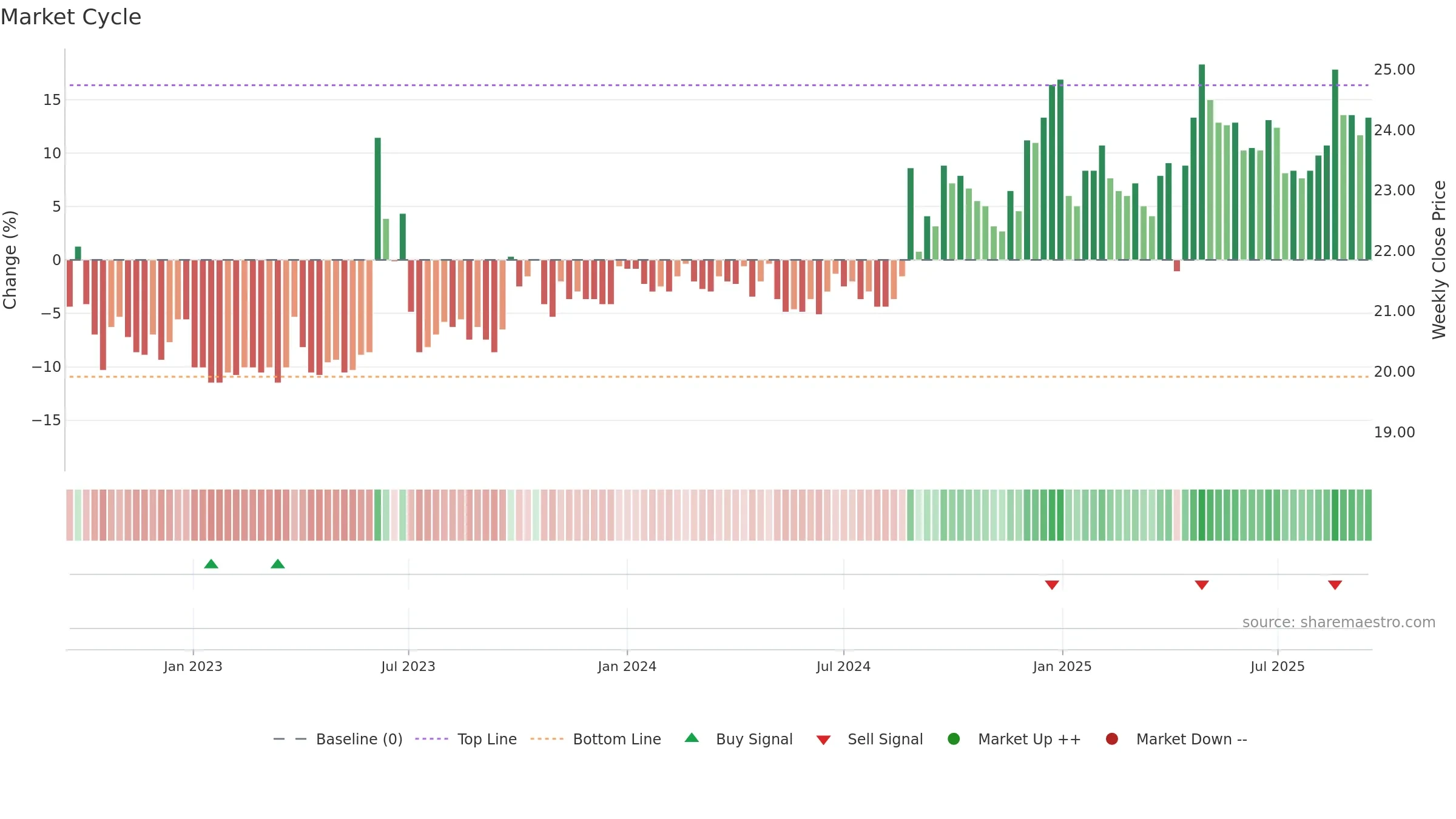
Task: Click the tall green bar in mid-2023
Action: pos(378,199)
